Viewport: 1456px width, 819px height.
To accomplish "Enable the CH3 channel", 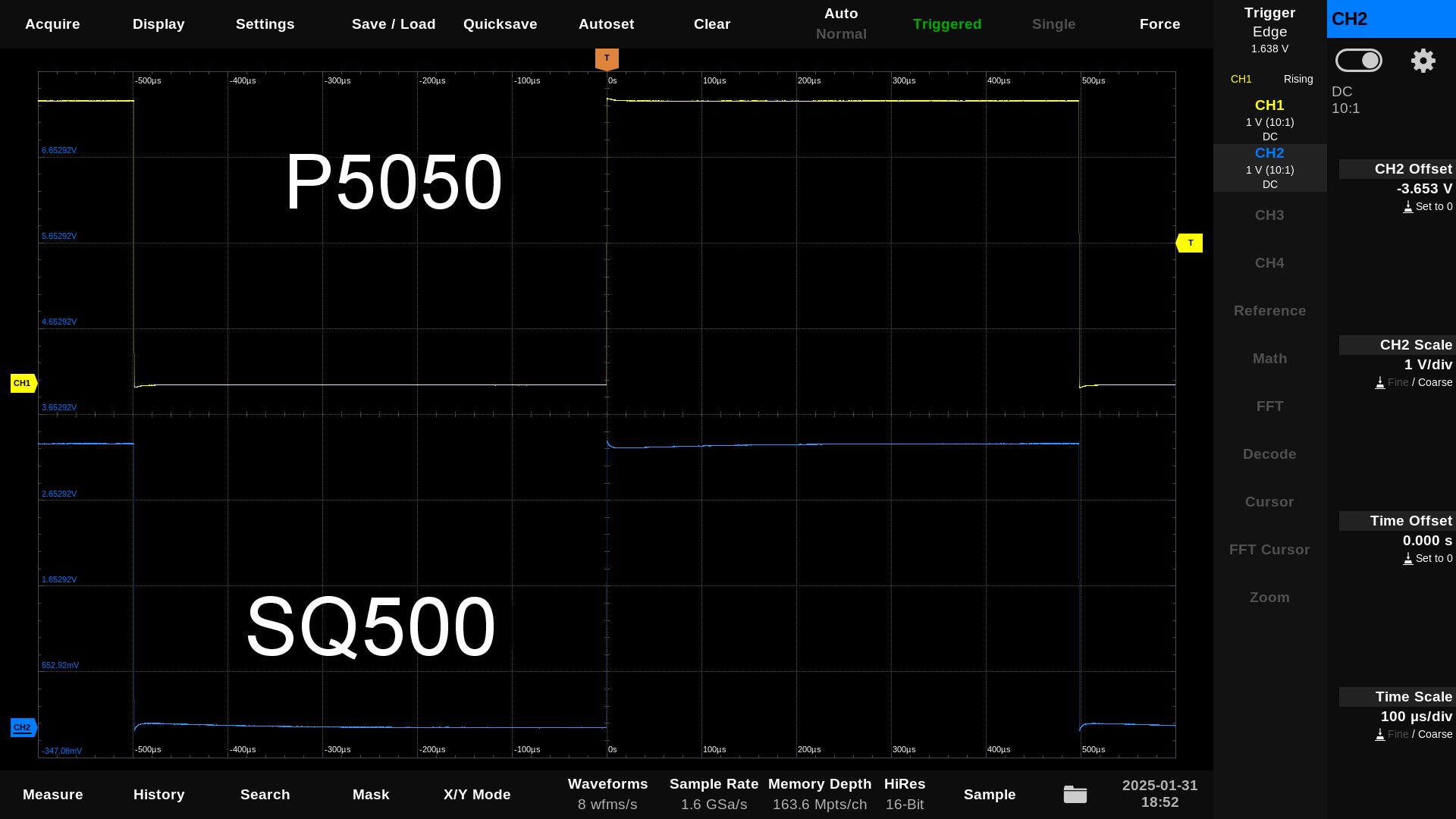I will point(1269,215).
